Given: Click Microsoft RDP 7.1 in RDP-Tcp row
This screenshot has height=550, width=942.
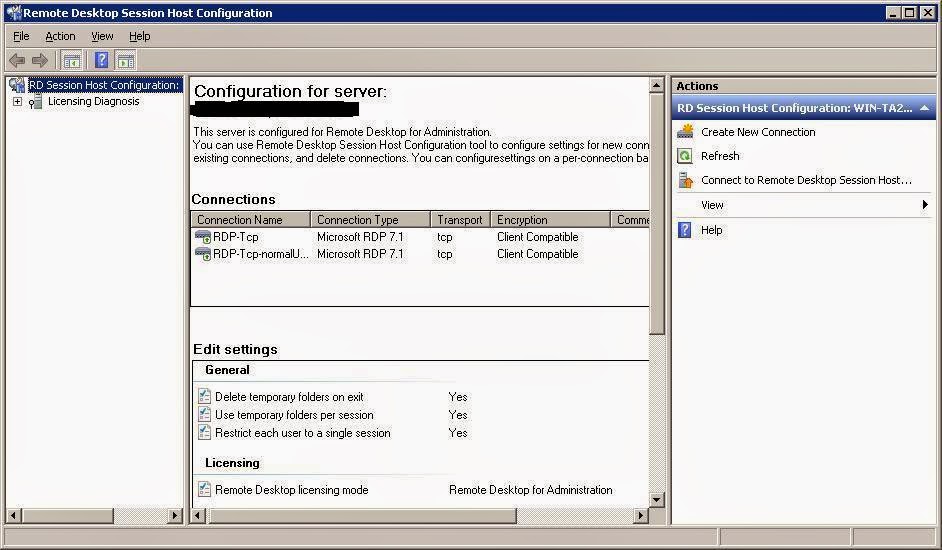Looking at the screenshot, I should (x=360, y=237).
